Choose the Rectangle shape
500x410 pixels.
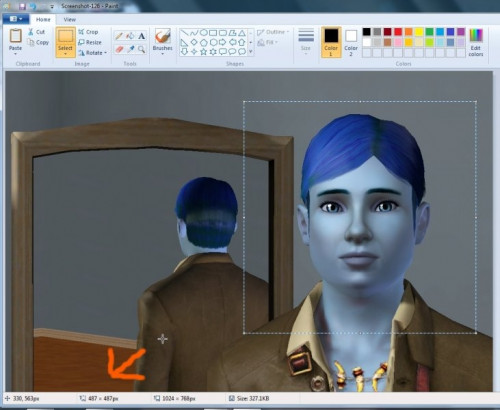(213, 33)
